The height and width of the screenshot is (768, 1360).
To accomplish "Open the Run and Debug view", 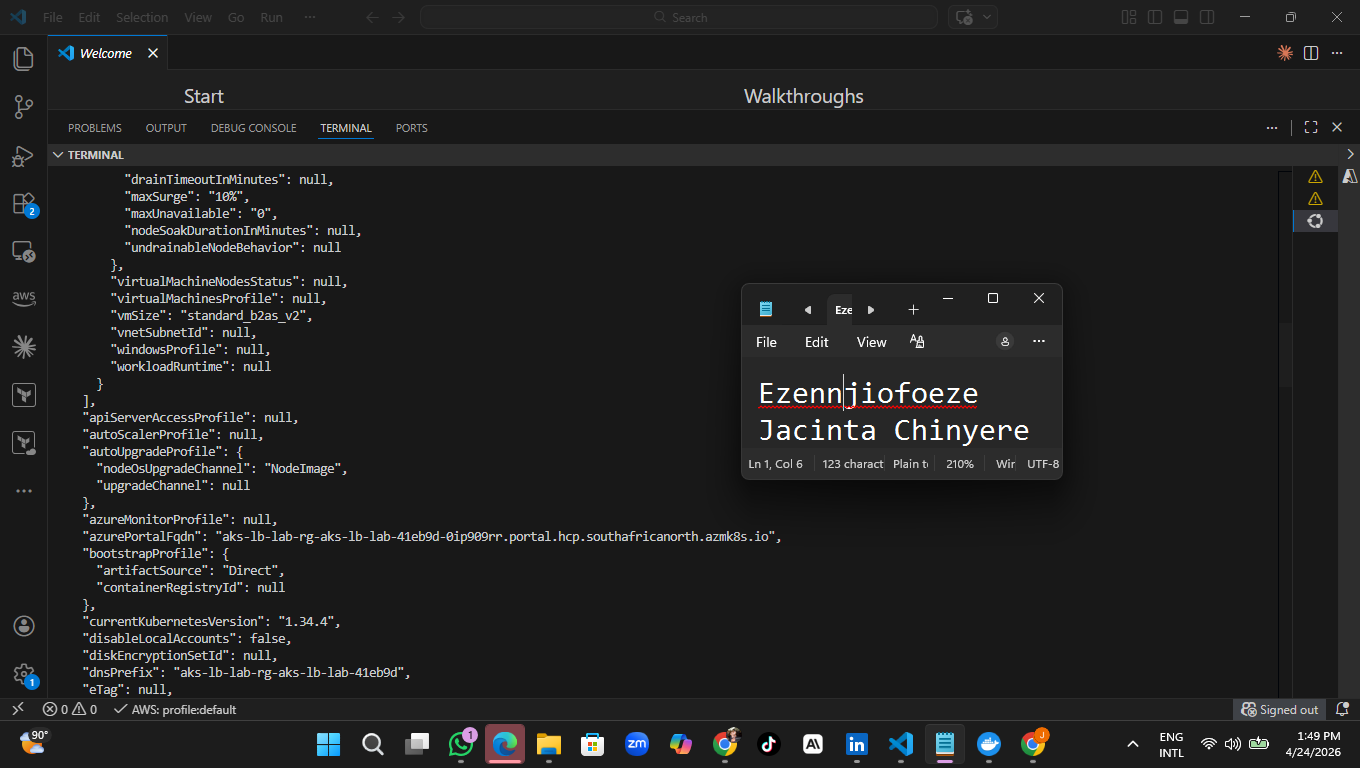I will pos(24,156).
